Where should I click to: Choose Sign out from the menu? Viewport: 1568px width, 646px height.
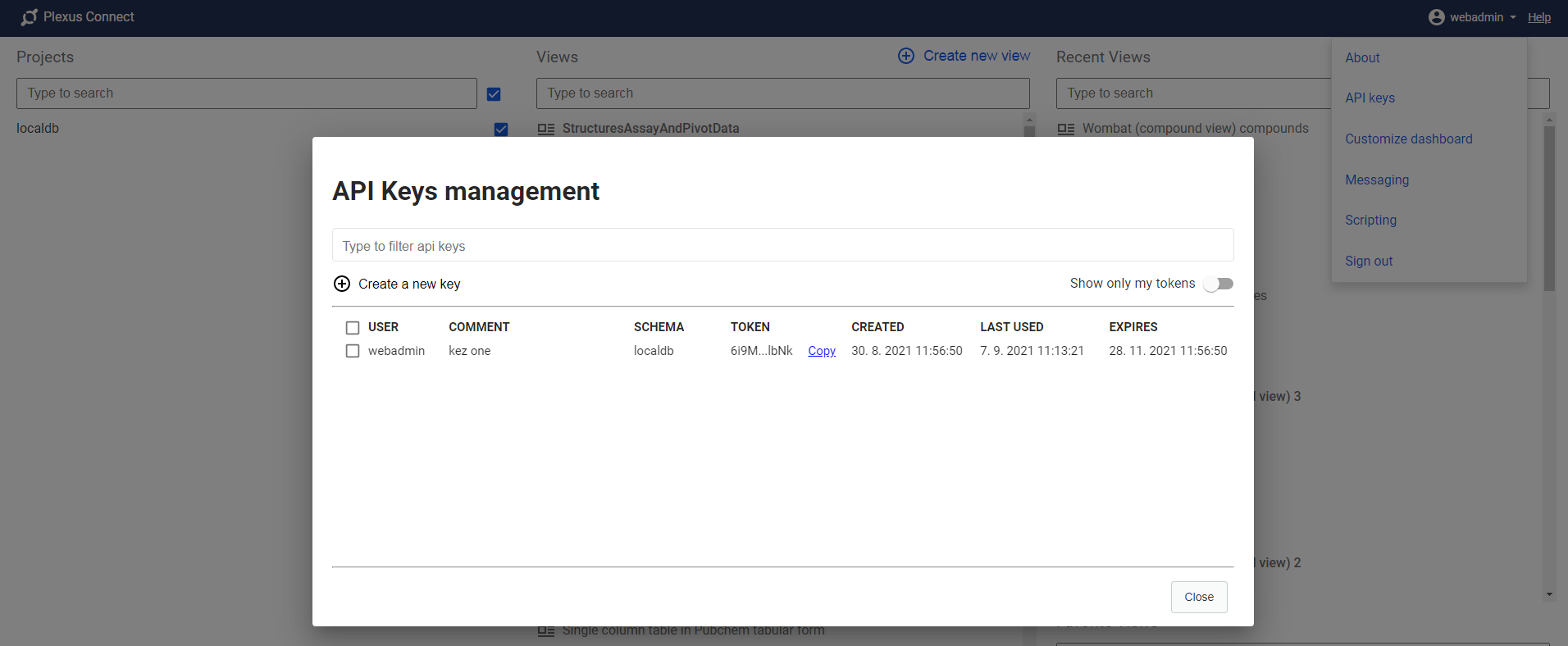1369,261
